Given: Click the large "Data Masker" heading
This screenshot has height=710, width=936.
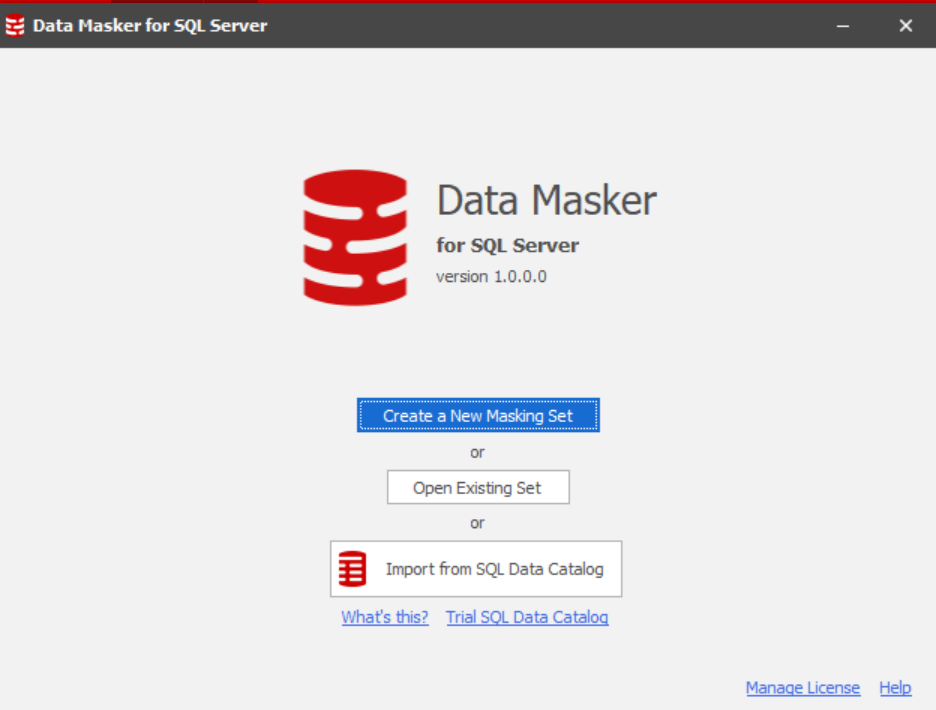Looking at the screenshot, I should click(546, 200).
